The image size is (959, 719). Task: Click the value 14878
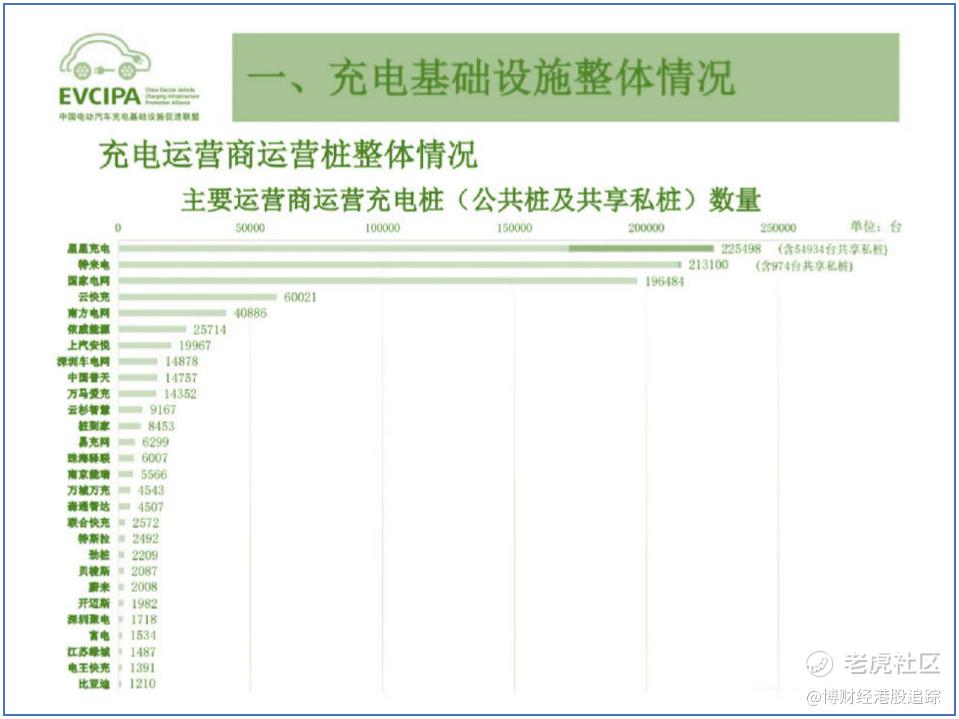pyautogui.click(x=182, y=361)
